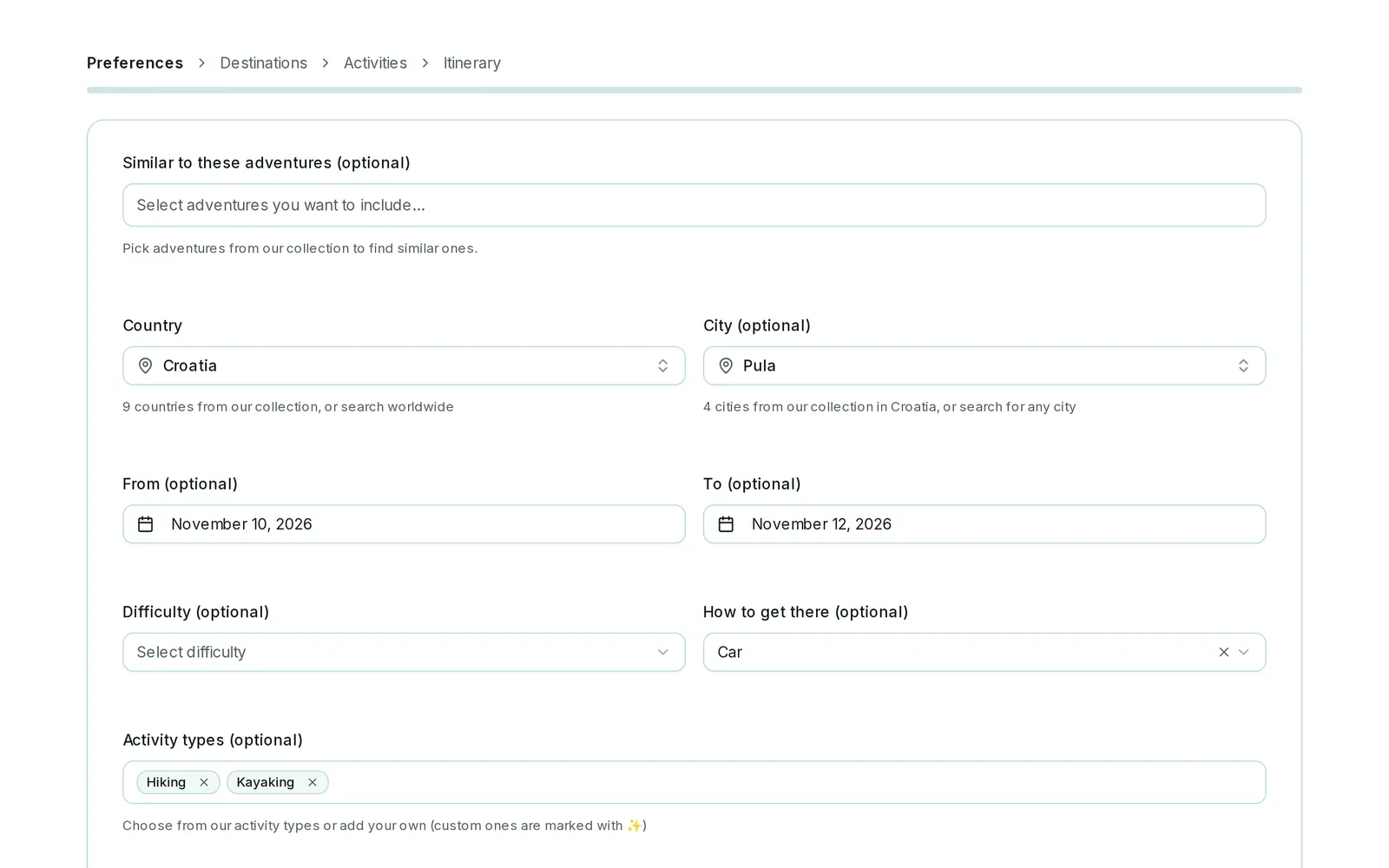
Task: Click the Hiking tag label
Action: tap(166, 782)
